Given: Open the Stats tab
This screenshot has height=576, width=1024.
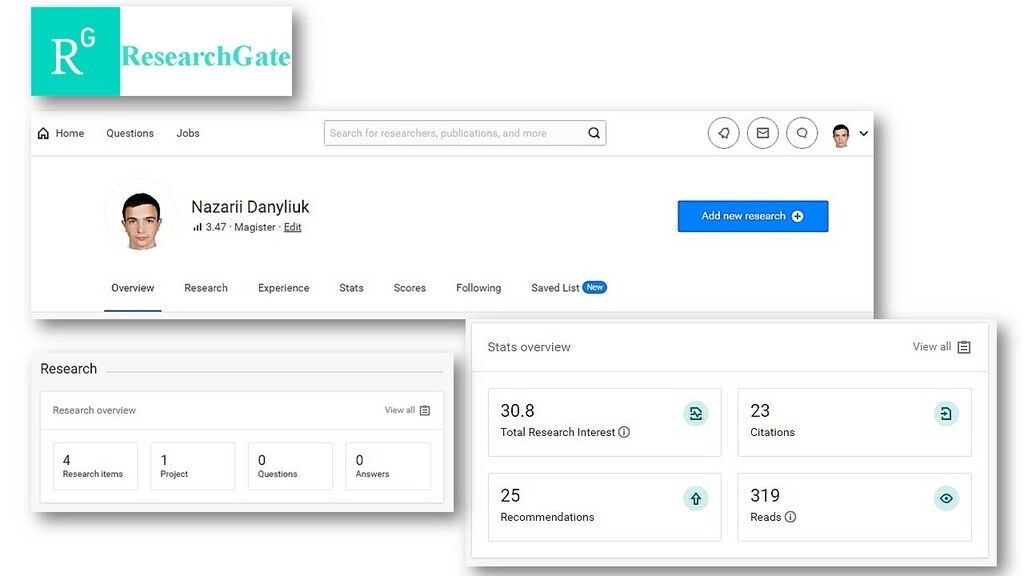Looking at the screenshot, I should 351,288.
